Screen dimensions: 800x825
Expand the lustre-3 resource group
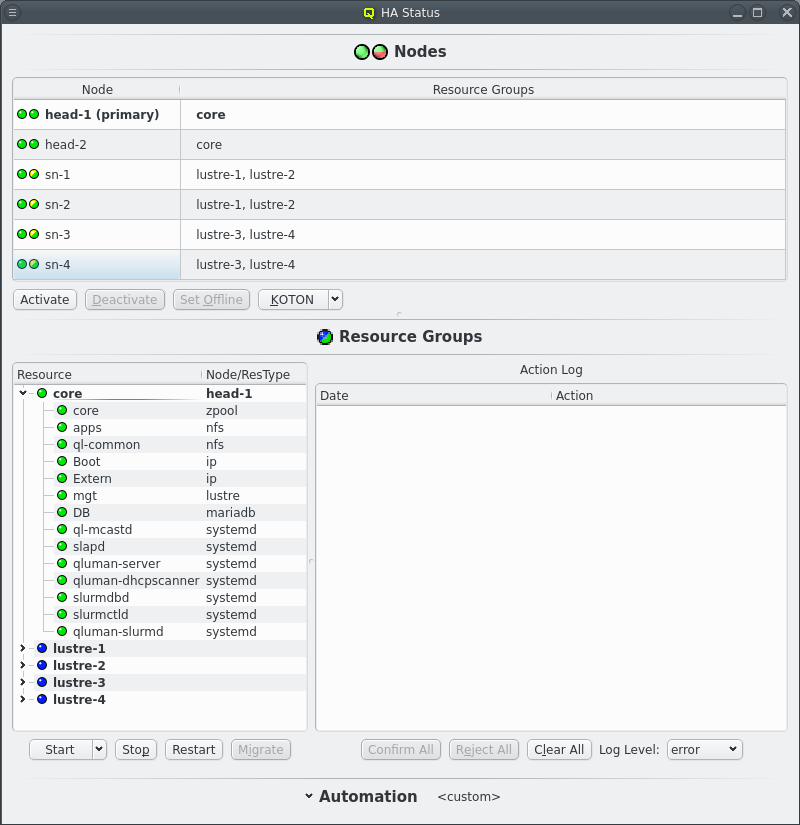pyautogui.click(x=23, y=682)
